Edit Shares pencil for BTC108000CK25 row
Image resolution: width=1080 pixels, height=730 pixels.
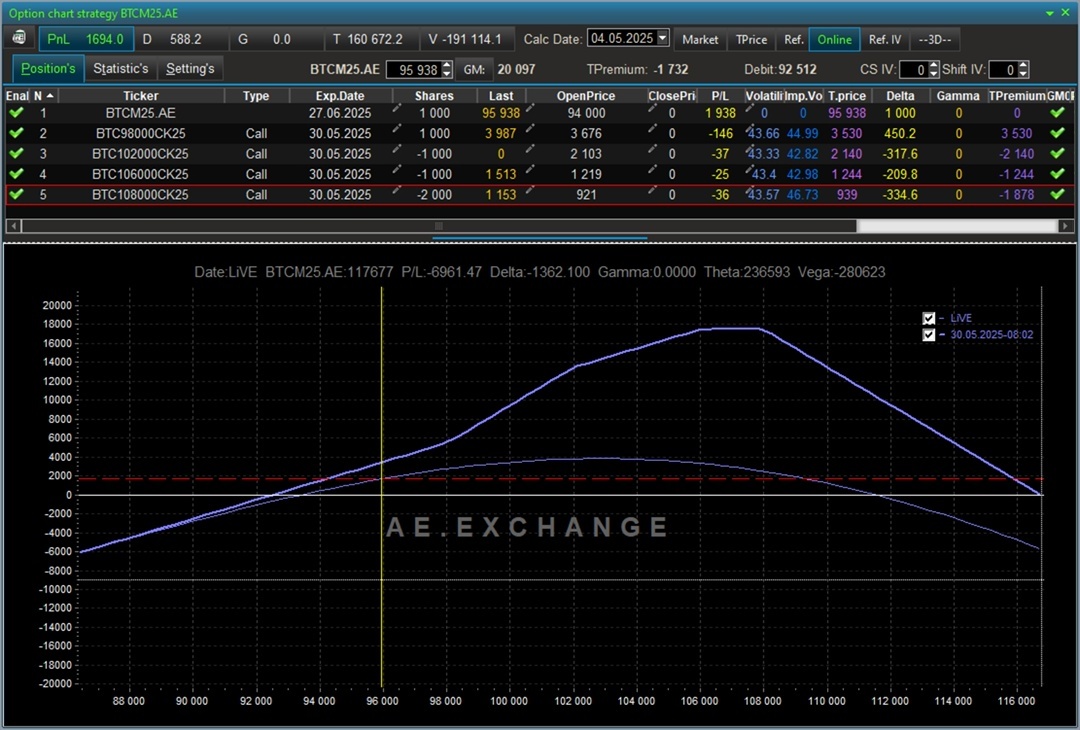click(397, 190)
